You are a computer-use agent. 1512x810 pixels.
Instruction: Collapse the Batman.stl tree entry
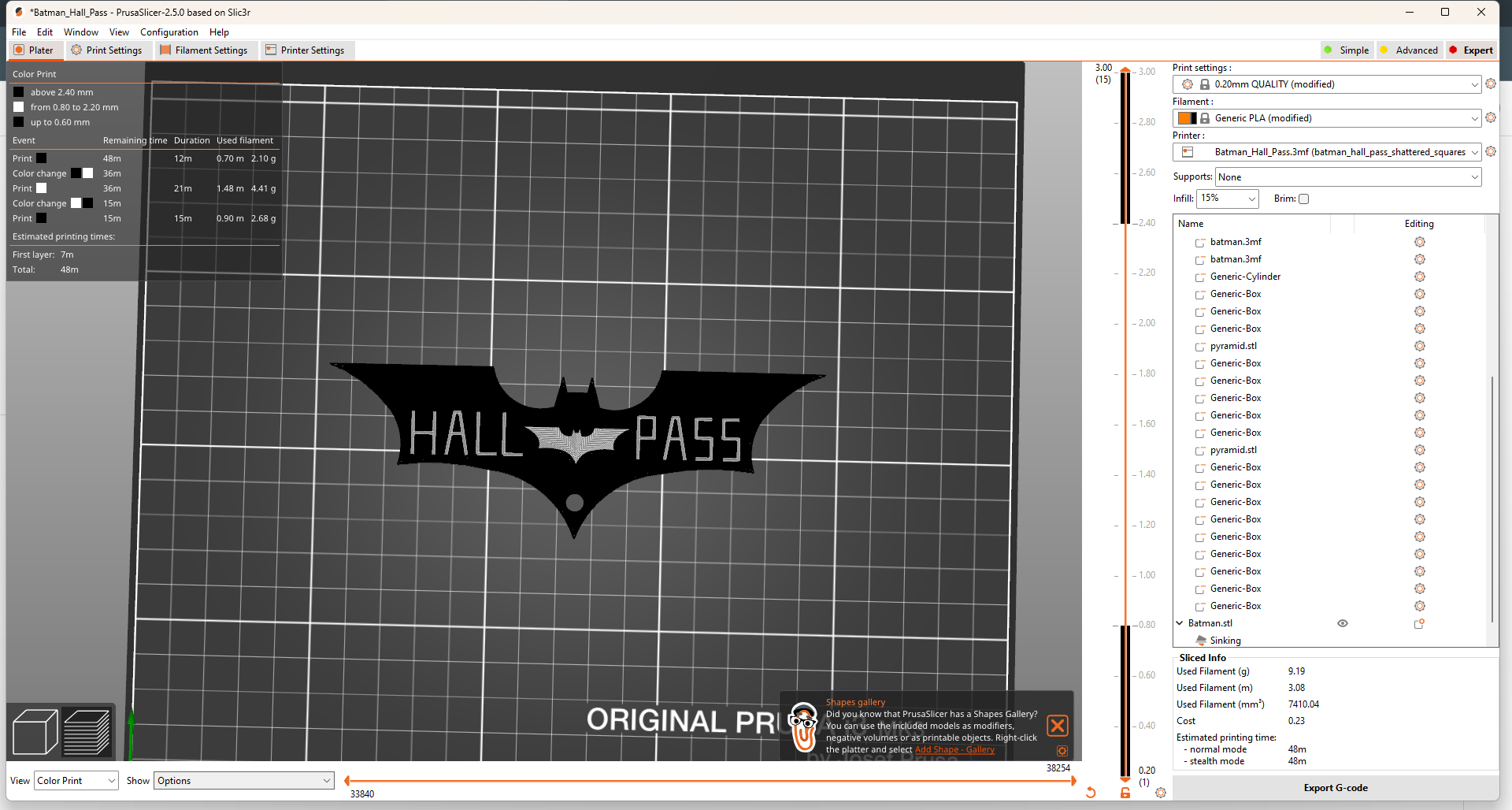tap(1178, 623)
